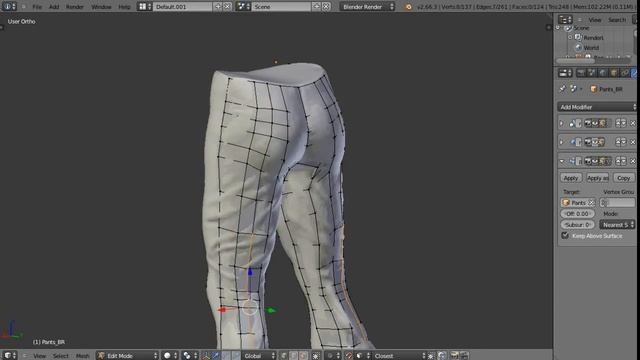The image size is (640, 360).
Task: Open the screen layout browse icon
Action: [144, 7]
